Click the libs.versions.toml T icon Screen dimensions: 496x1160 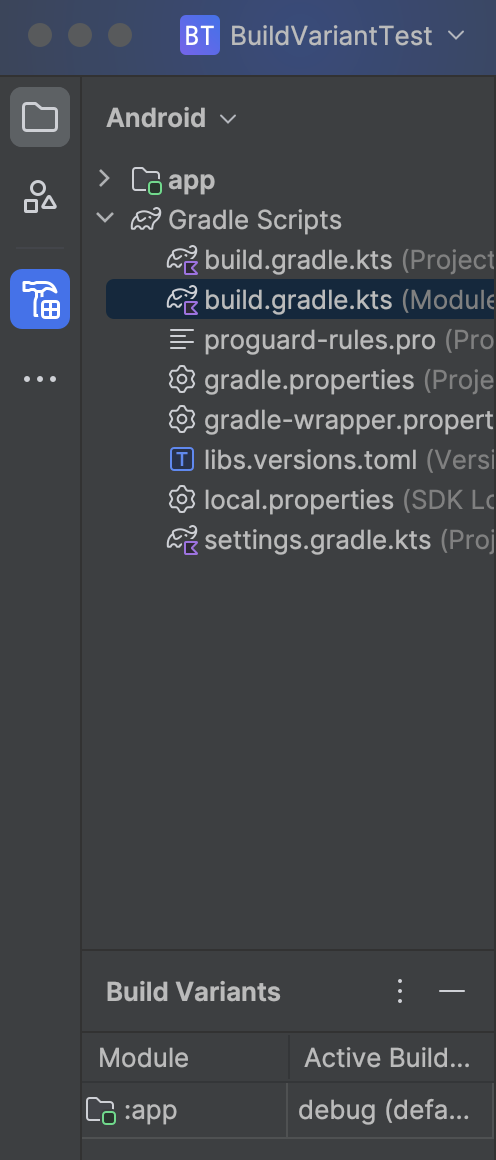(x=181, y=459)
